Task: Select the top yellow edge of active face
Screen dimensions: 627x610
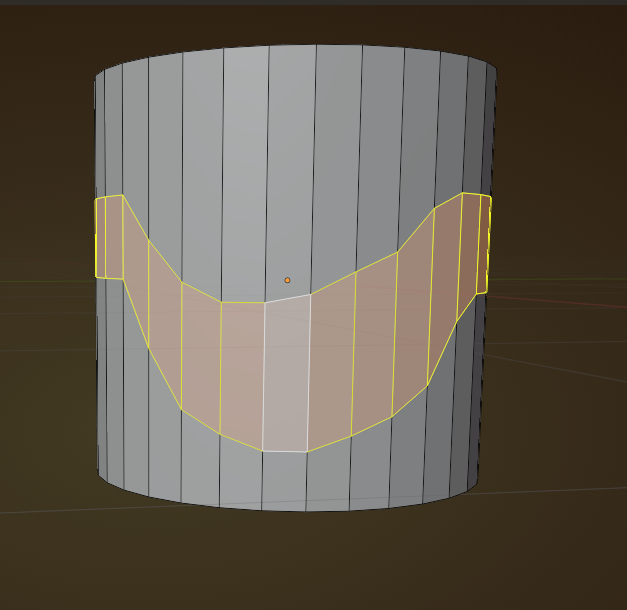Action: [x=287, y=298]
